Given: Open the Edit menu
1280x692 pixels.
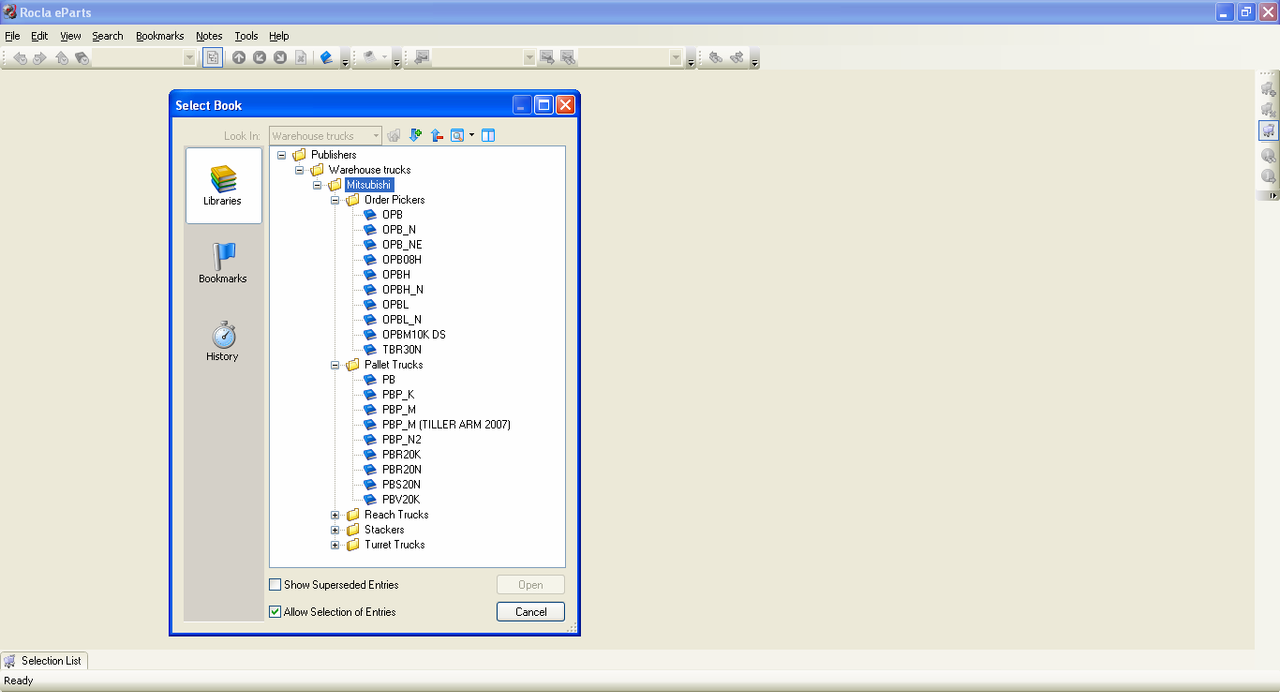Looking at the screenshot, I should pyautogui.click(x=39, y=36).
